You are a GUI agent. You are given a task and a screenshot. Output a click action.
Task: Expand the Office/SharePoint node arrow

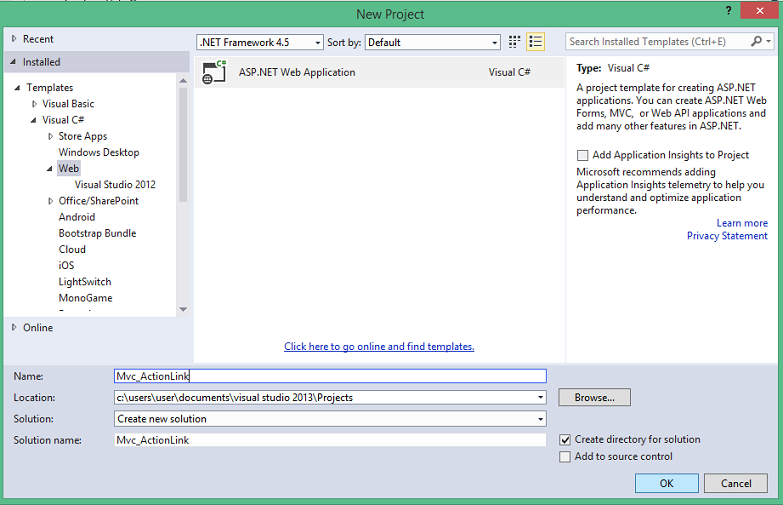50,201
